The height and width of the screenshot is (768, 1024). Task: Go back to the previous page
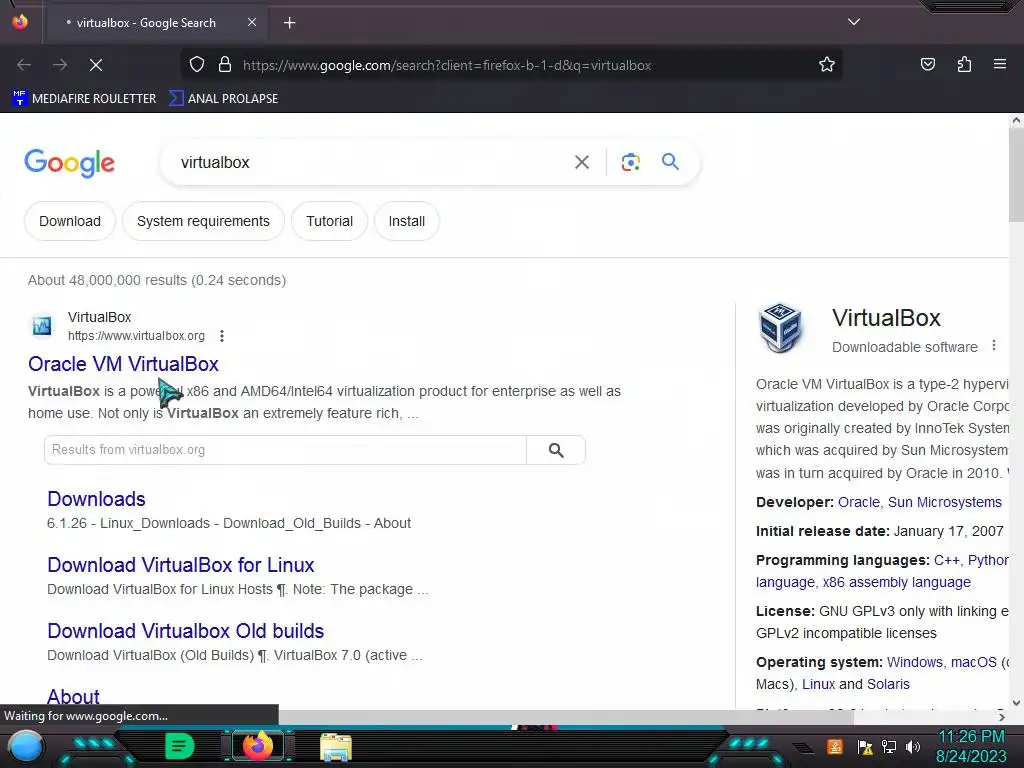pos(24,65)
